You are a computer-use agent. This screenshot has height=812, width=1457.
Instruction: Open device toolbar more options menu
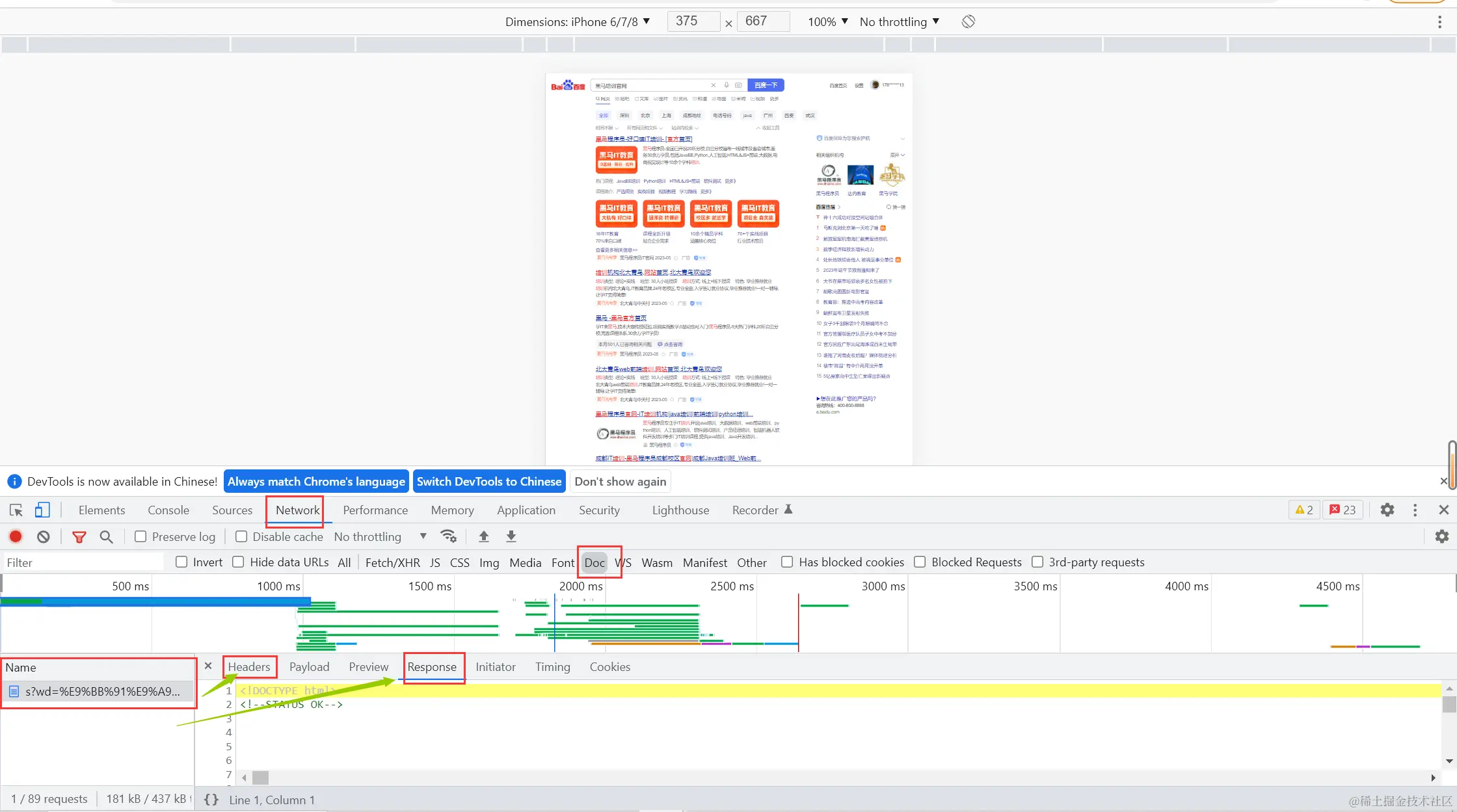pyautogui.click(x=1439, y=22)
